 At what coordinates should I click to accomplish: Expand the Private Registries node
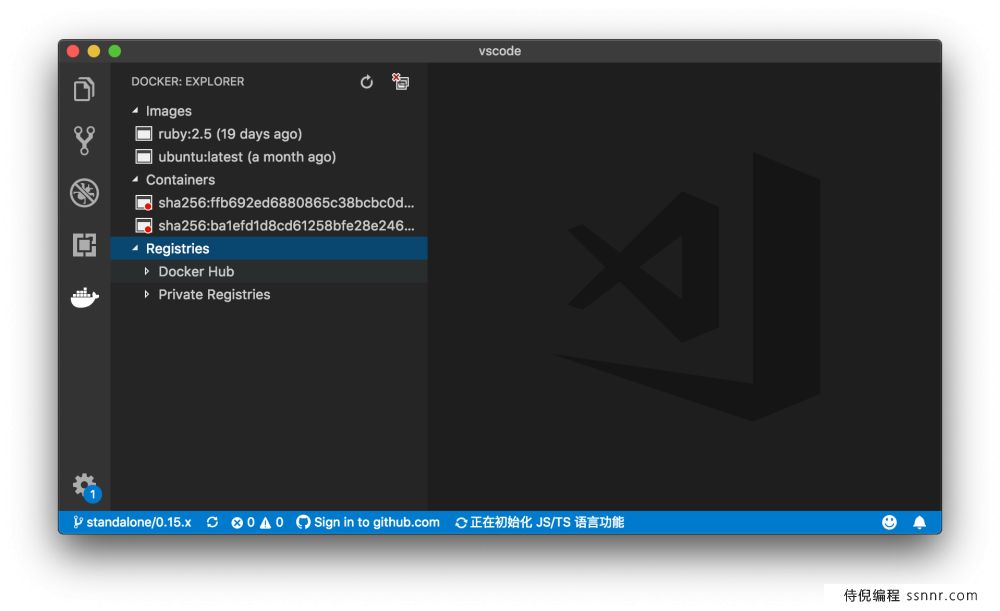click(x=147, y=295)
